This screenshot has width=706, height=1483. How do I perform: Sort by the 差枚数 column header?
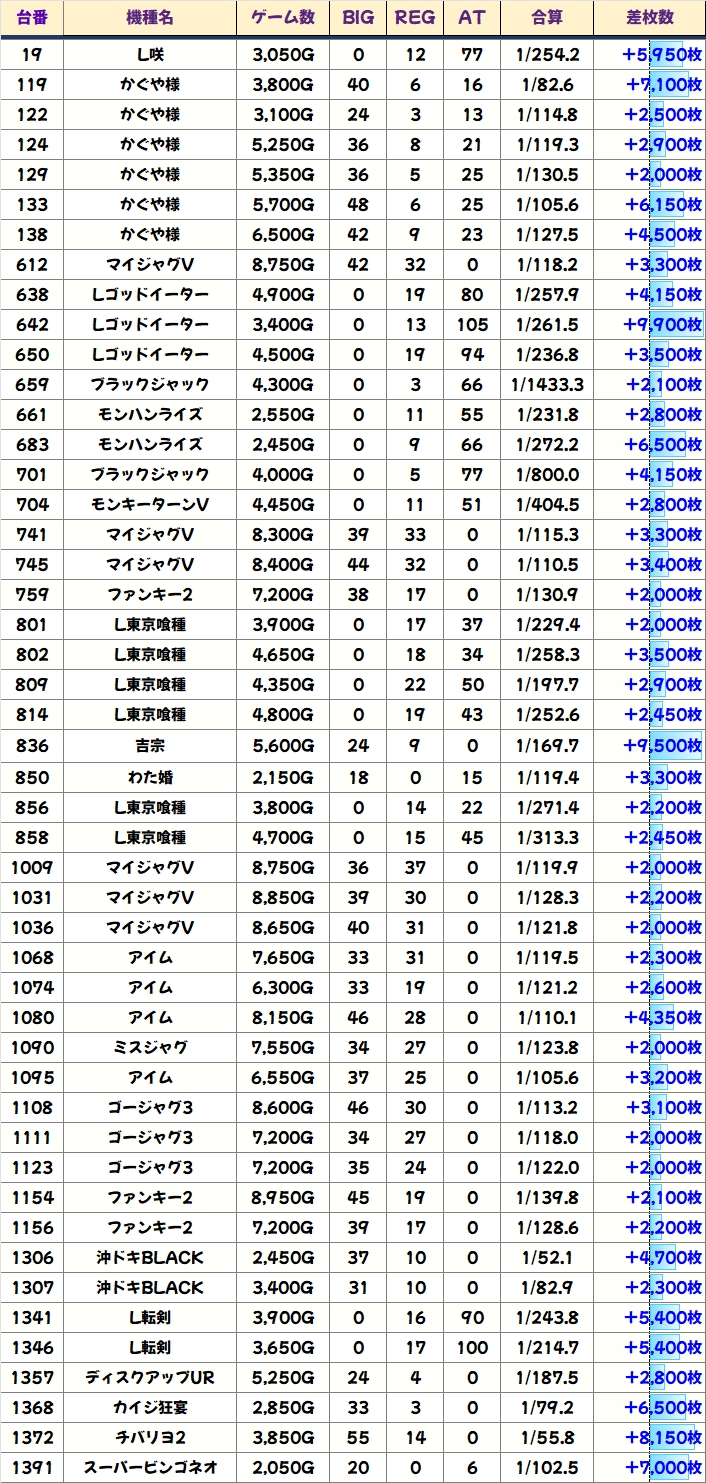pos(649,18)
